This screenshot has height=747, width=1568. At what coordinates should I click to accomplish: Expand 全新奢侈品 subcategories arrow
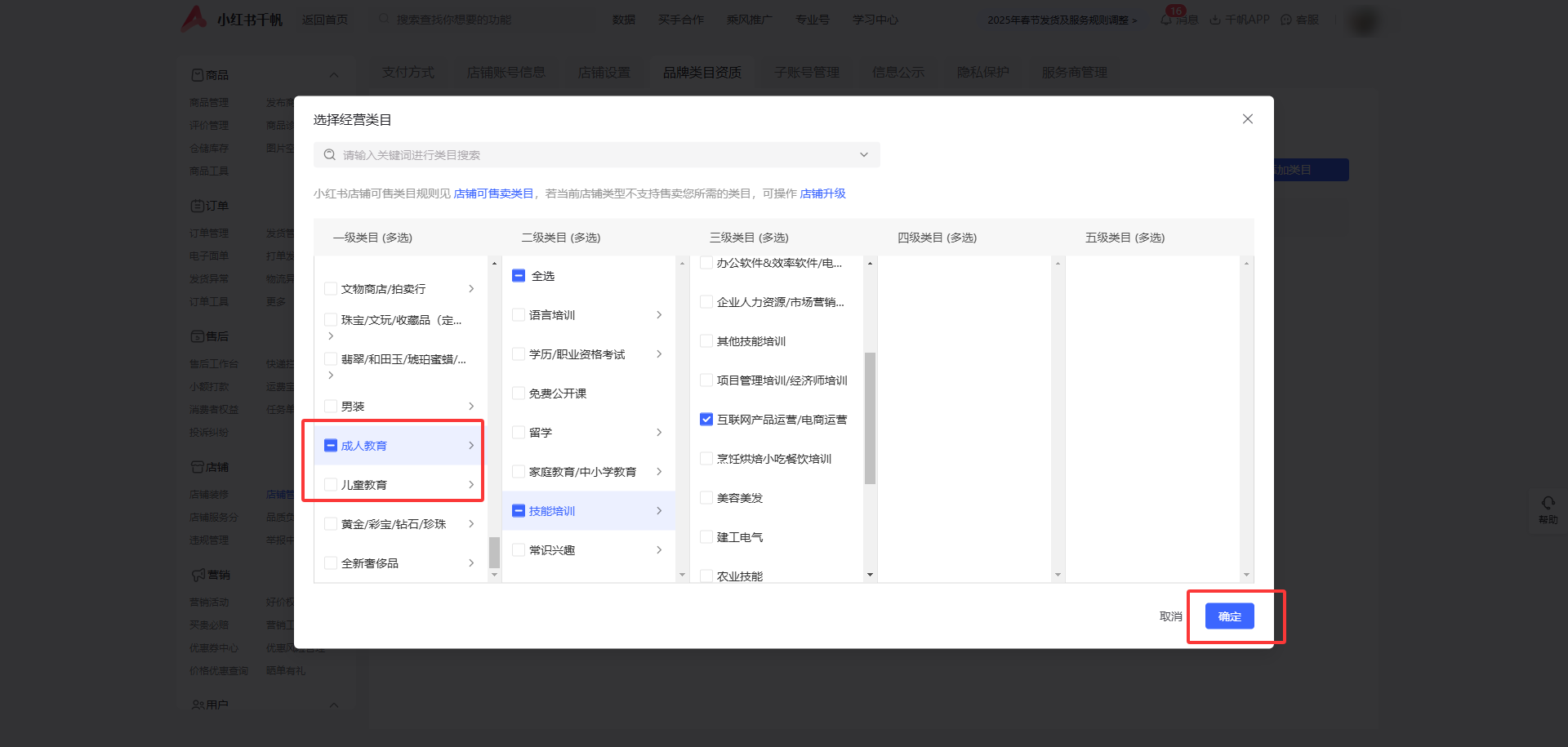click(471, 562)
